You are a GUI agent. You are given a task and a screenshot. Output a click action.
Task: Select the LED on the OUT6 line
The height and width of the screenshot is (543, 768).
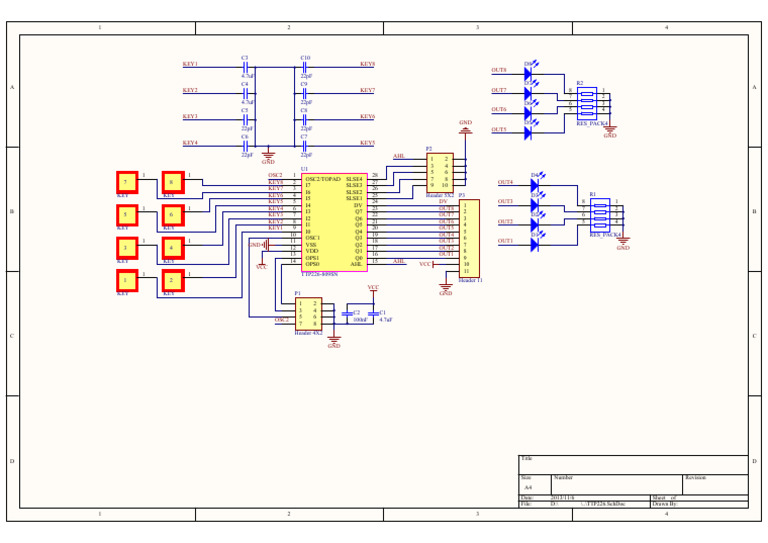tap(529, 112)
